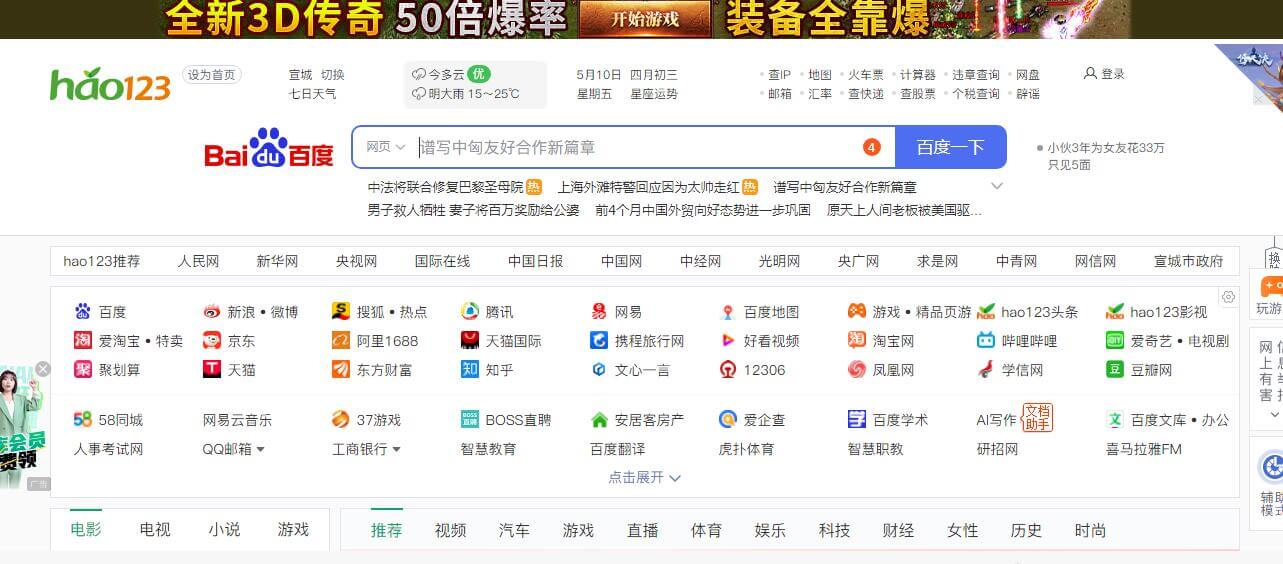Open the 爱奇艺 icon
The image size is (1283, 564).
pos(1115,341)
